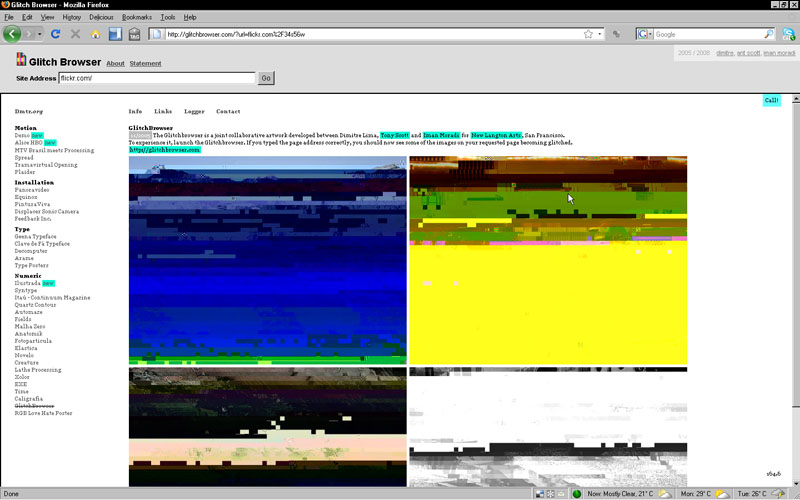Open the Google search engine dropdown
Viewport: 800px width, 500px height.
pos(645,34)
